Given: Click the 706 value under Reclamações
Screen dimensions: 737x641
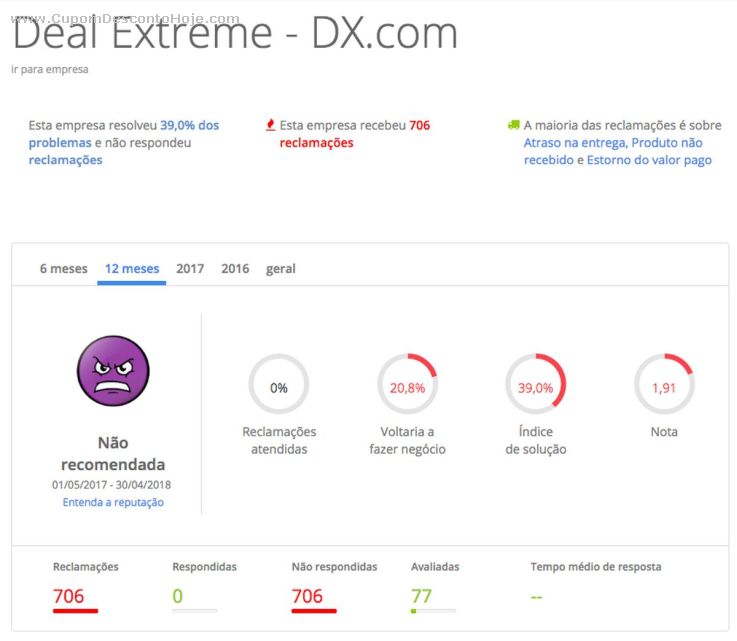Looking at the screenshot, I should pyautogui.click(x=69, y=596).
